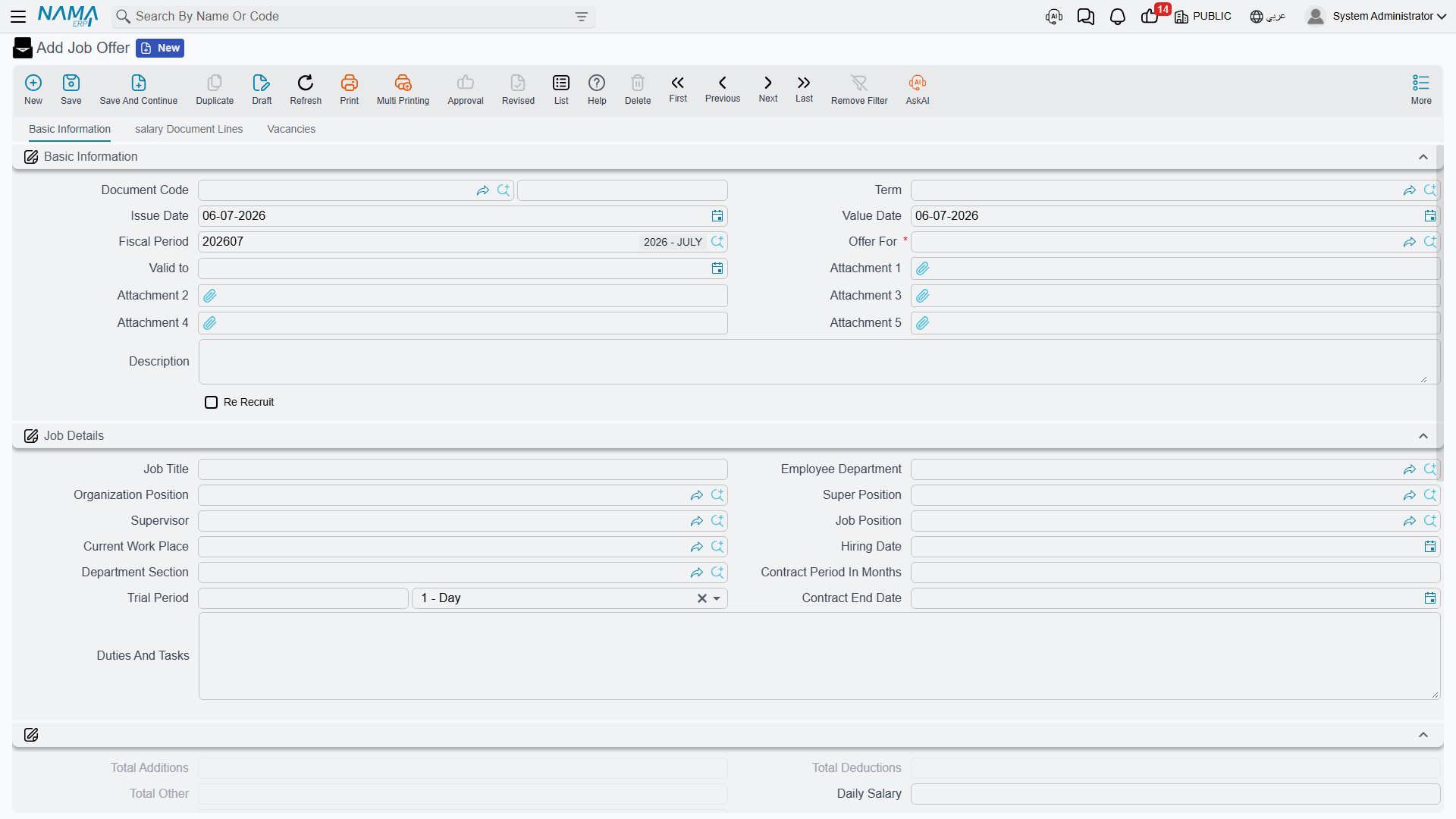Click the Duties And Tasks text area

point(819,656)
